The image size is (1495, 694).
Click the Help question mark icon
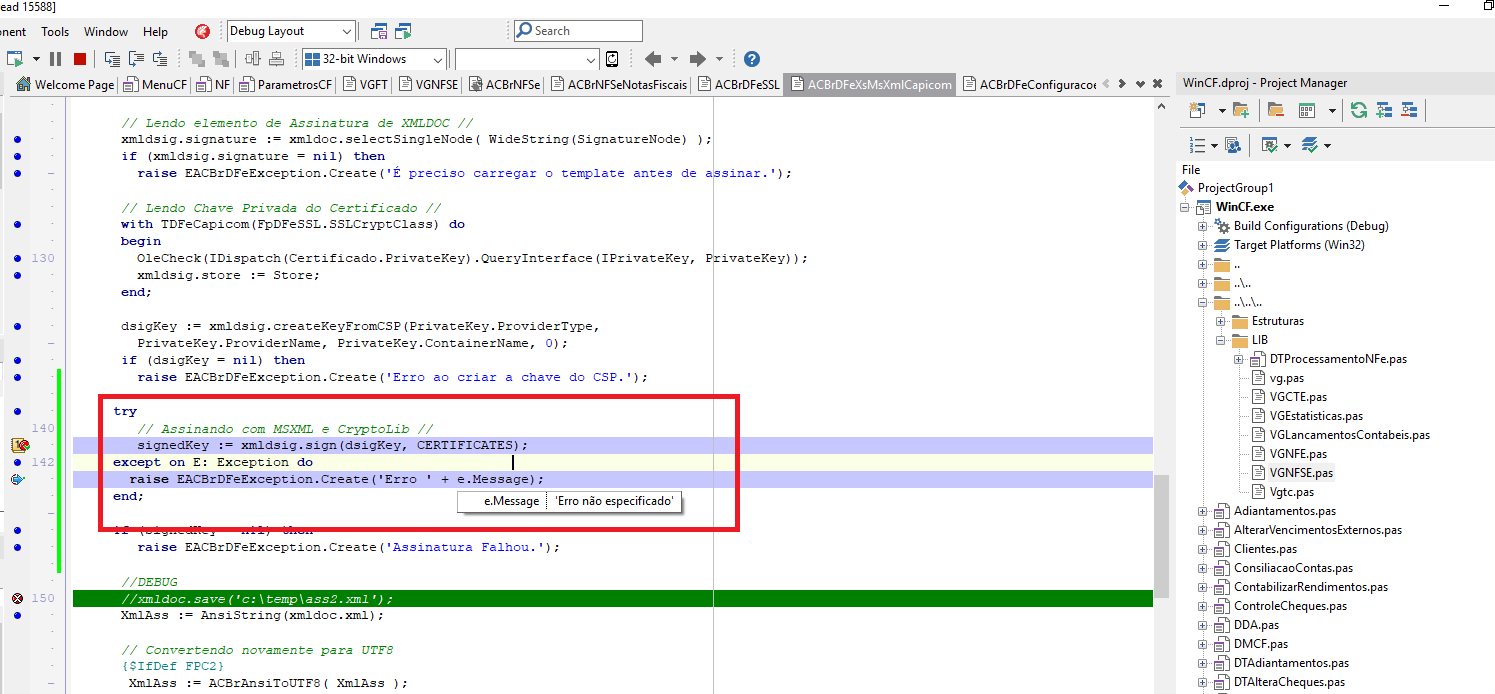pyautogui.click(x=752, y=59)
